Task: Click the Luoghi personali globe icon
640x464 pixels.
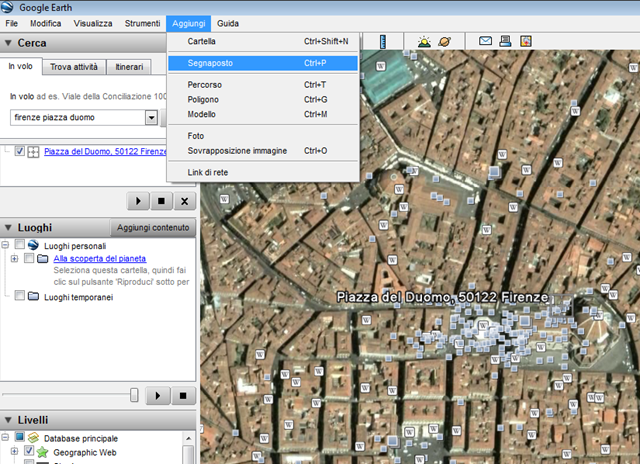Action: [x=33, y=245]
